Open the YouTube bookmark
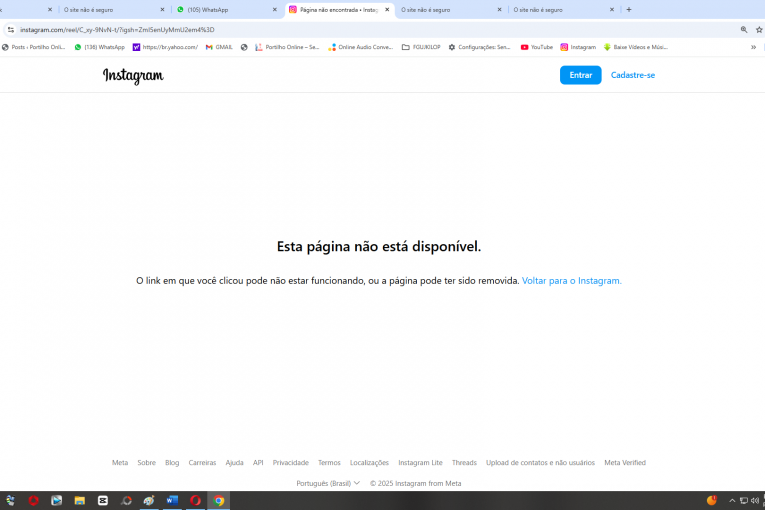This screenshot has width=765, height=510. 537,47
